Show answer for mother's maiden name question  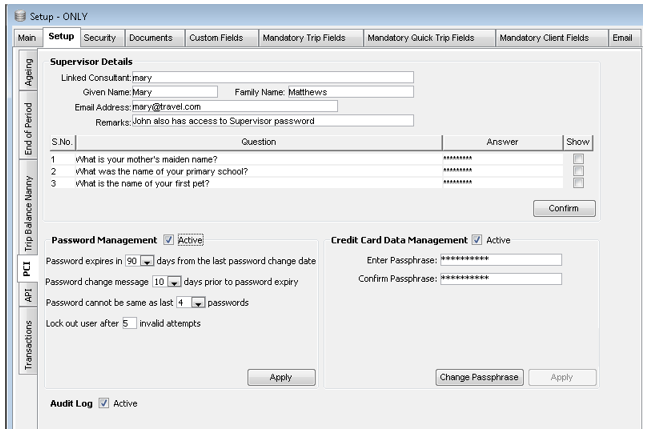click(x=578, y=158)
